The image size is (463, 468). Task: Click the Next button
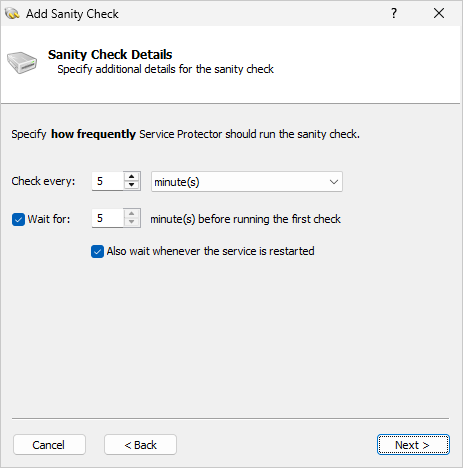pos(413,445)
